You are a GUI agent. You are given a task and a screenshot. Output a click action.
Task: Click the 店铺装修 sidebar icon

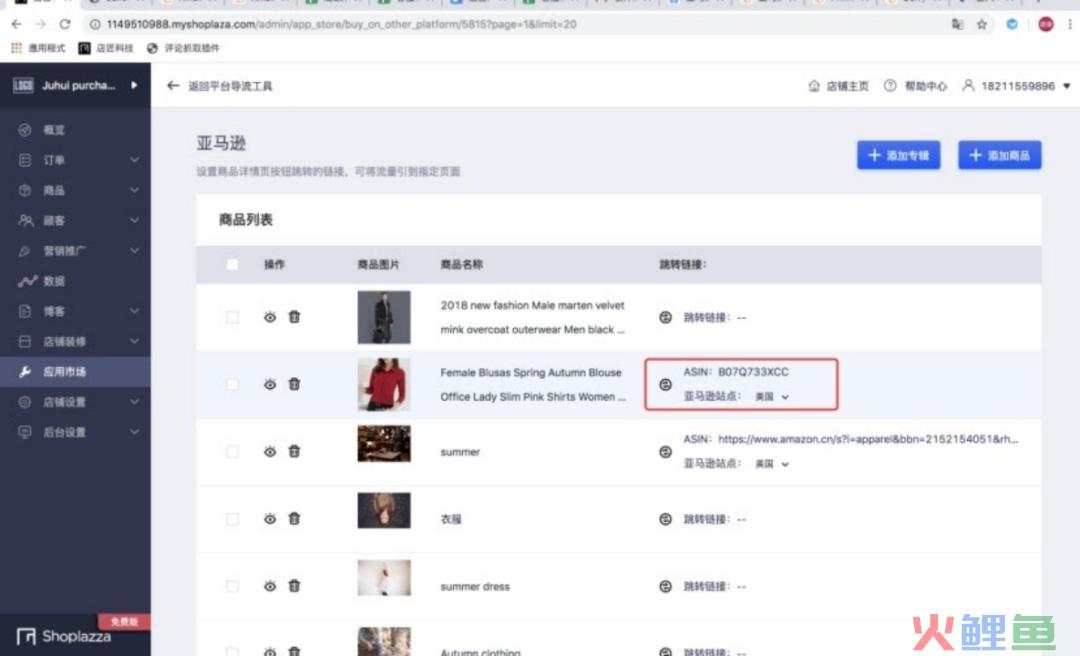tap(25, 341)
